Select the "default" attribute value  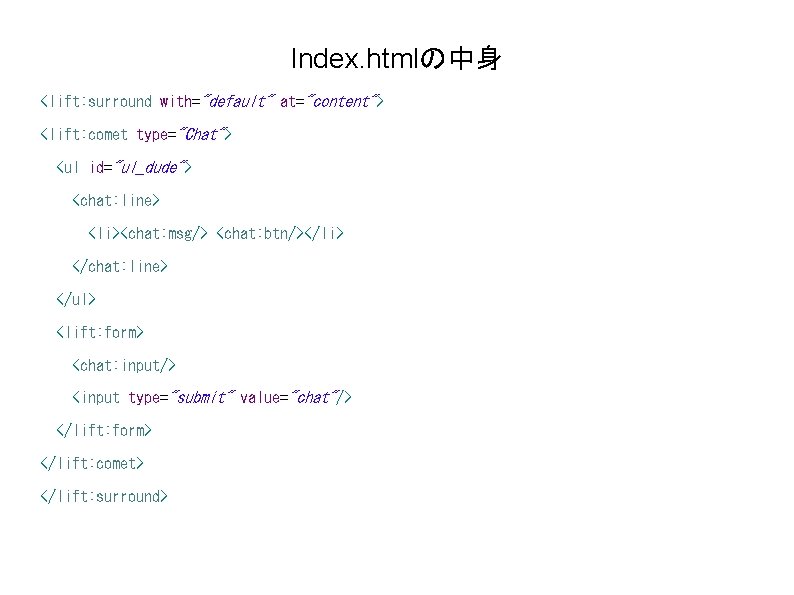(x=239, y=101)
